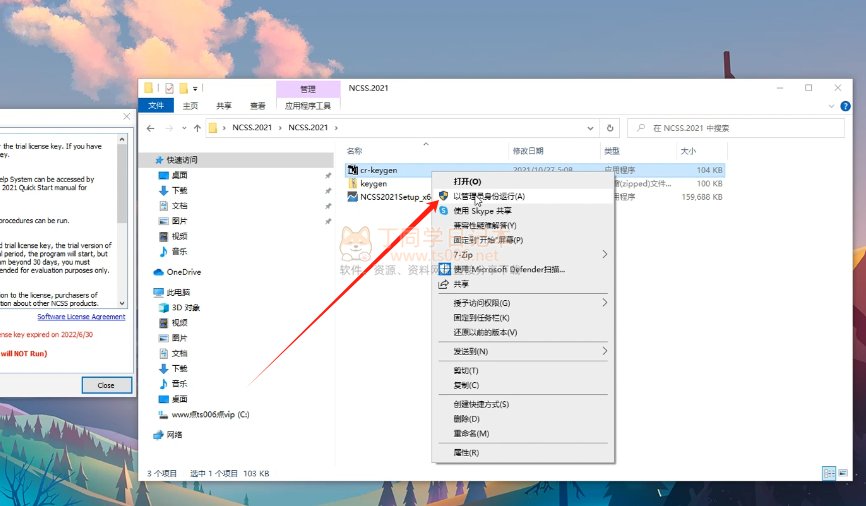This screenshot has height=506, width=866.
Task: Expand the ribbon chevron
Action: click(x=831, y=106)
